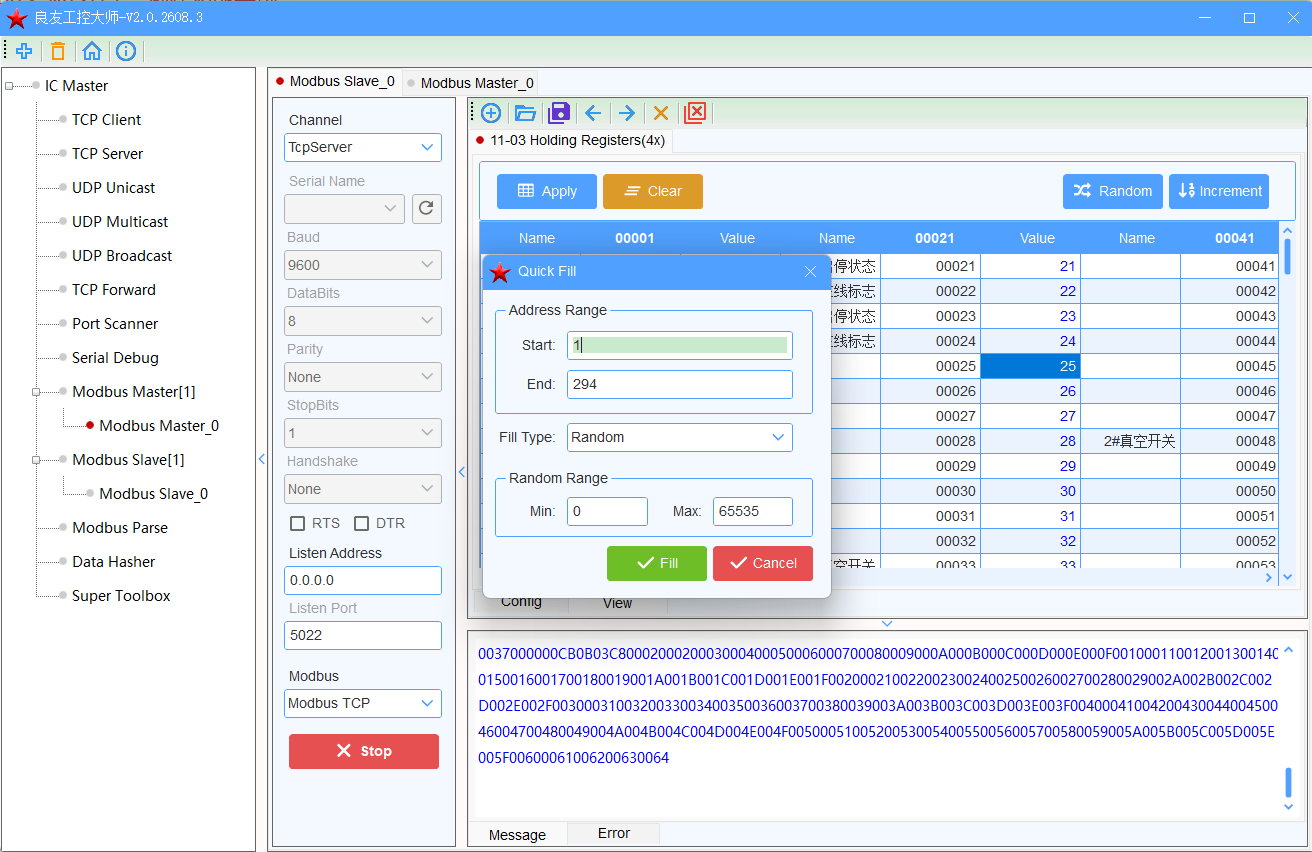Select TCP Server in the tree
Screen dimensions: 1312x852
coord(107,154)
